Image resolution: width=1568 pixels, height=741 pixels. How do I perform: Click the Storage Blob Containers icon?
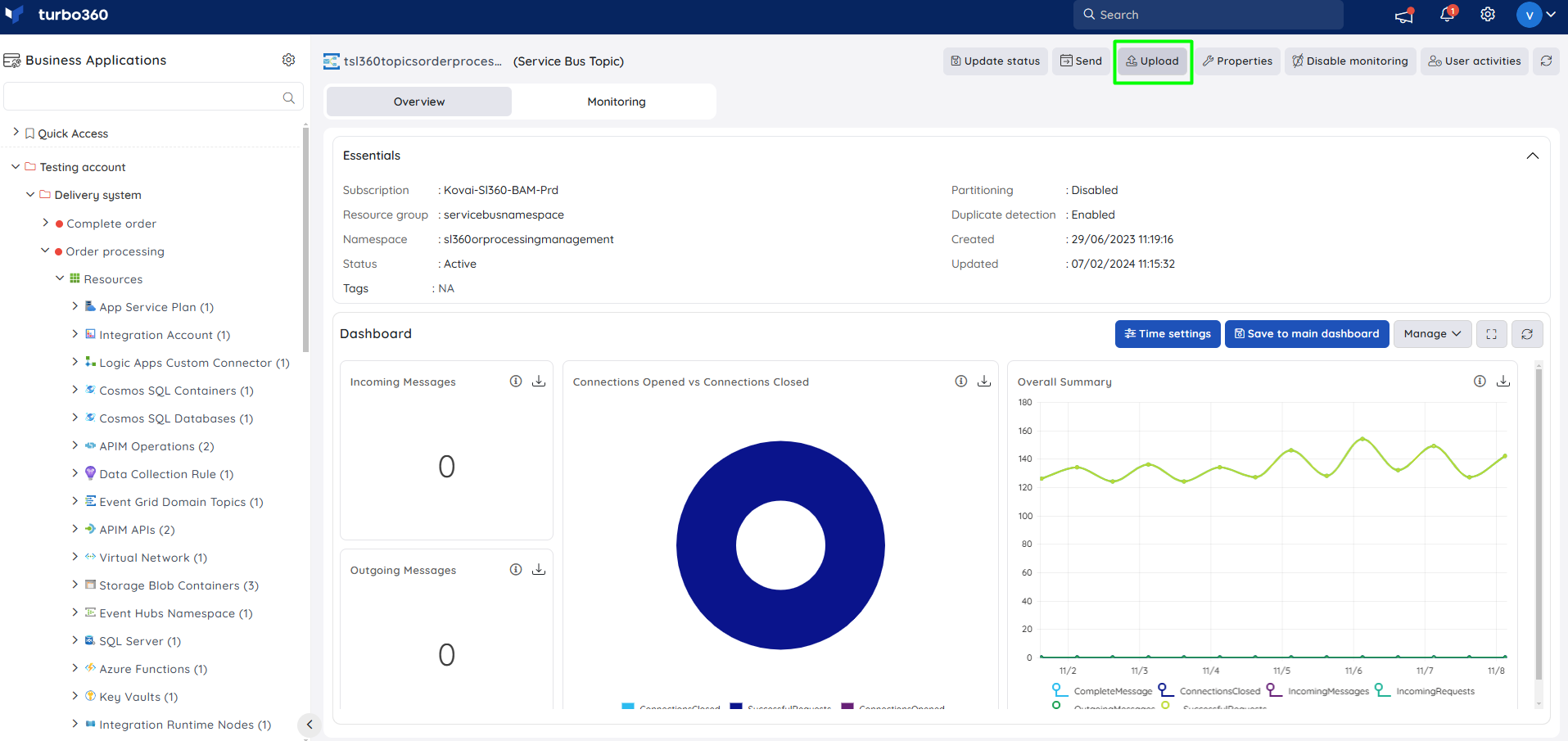(x=90, y=585)
